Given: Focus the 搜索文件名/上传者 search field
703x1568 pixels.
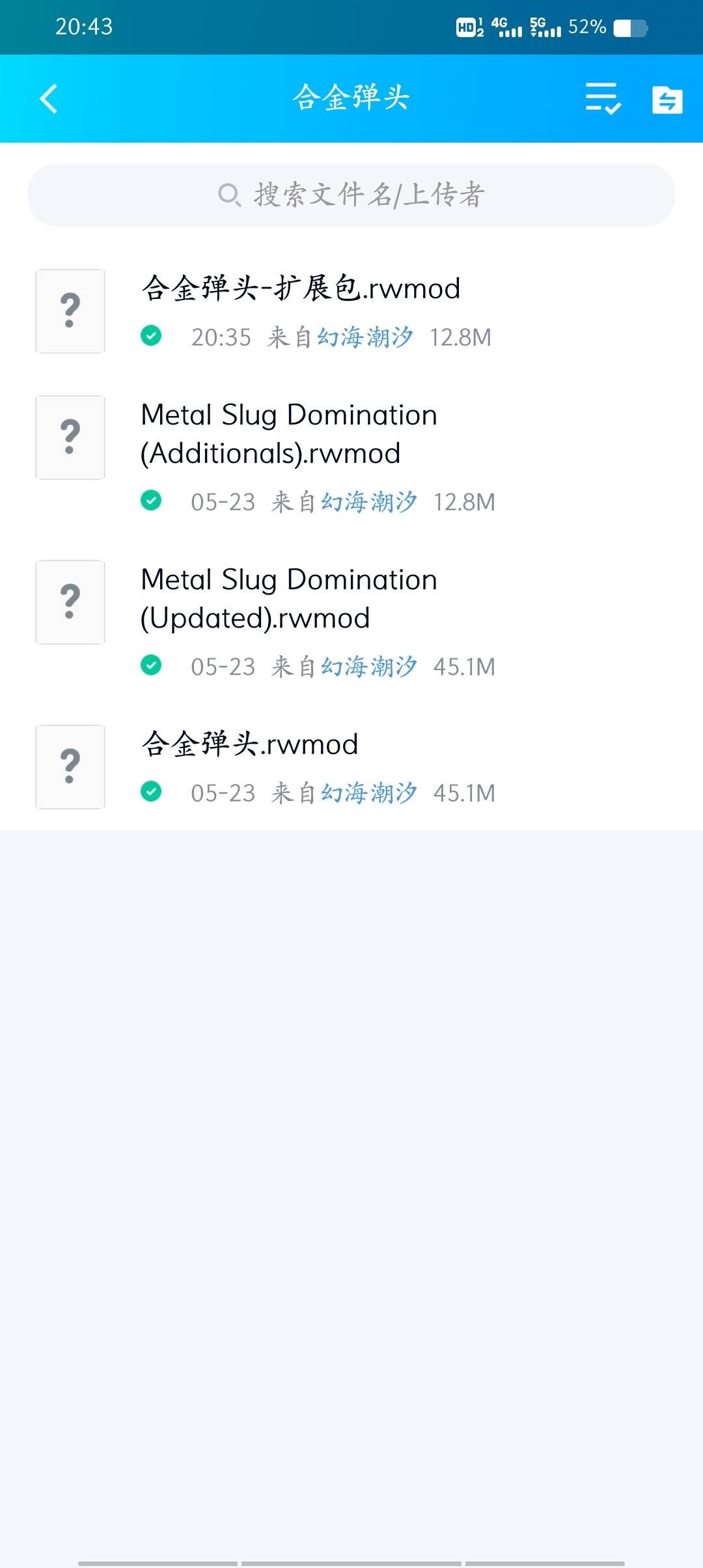Looking at the screenshot, I should (x=368, y=195).
